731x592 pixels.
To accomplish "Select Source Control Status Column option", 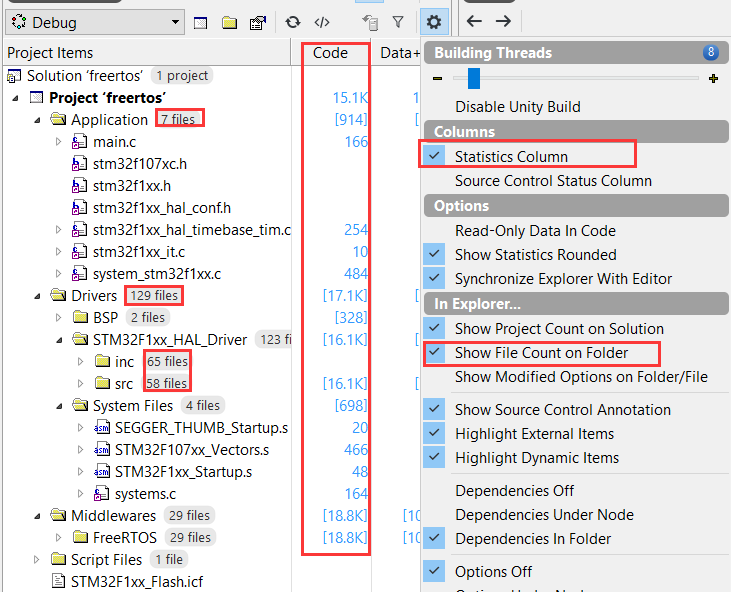I will coord(553,181).
